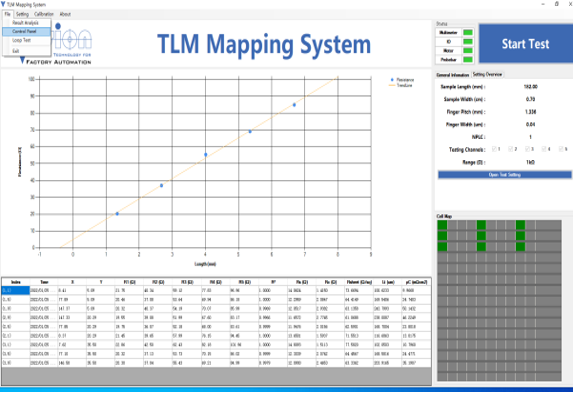Open the File menu
The height and width of the screenshot is (393, 574).
[x=7, y=14]
